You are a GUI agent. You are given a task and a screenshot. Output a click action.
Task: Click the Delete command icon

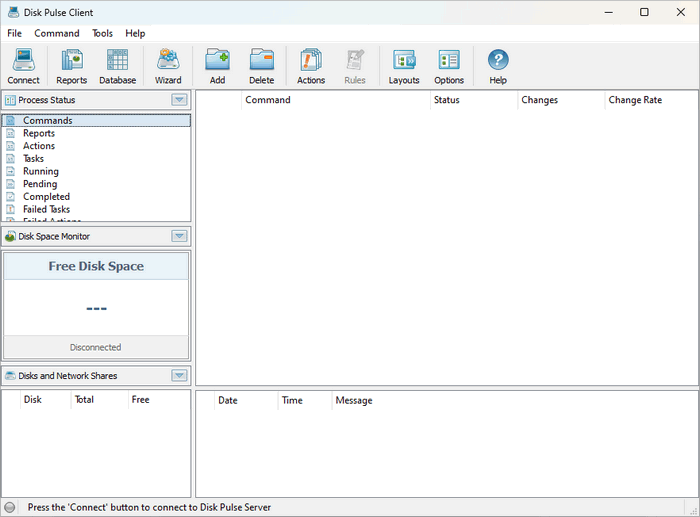coord(261,66)
